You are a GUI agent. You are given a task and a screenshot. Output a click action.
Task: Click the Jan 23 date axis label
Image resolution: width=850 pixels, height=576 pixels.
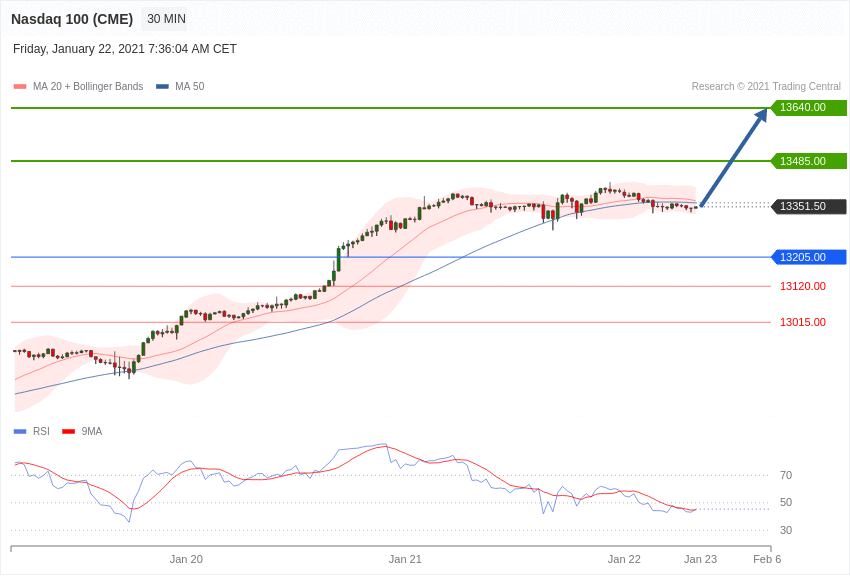(x=700, y=559)
